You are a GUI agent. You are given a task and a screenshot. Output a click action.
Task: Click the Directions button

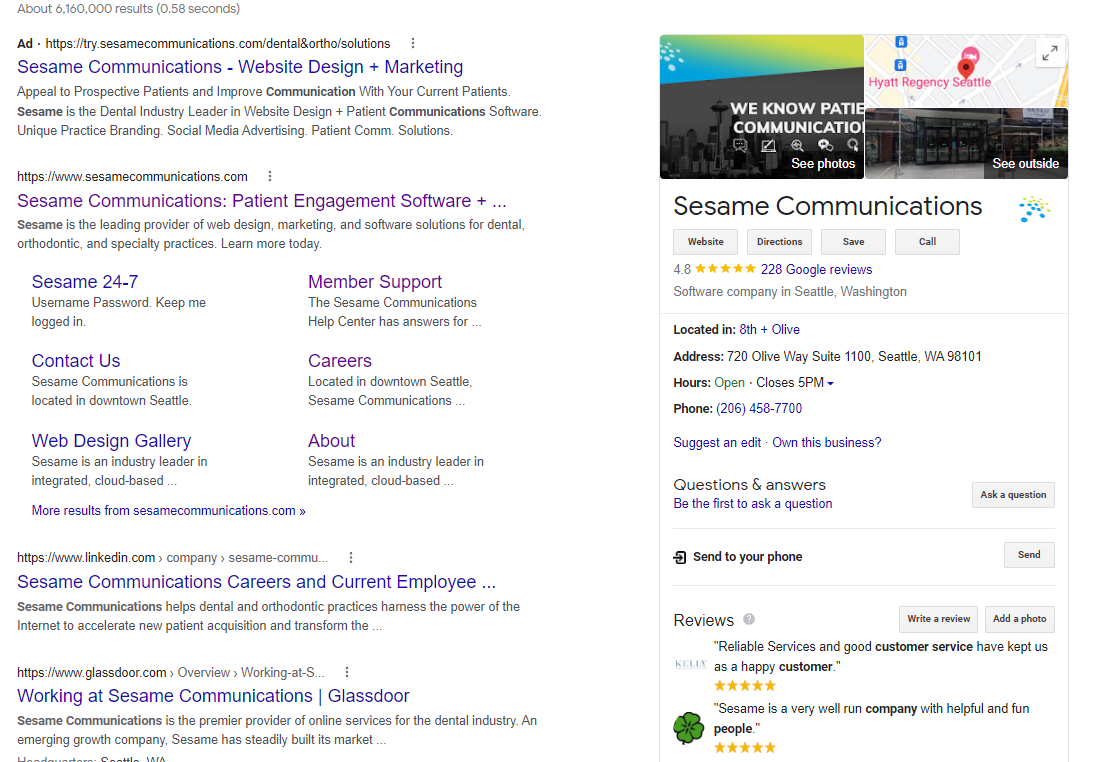coord(779,242)
